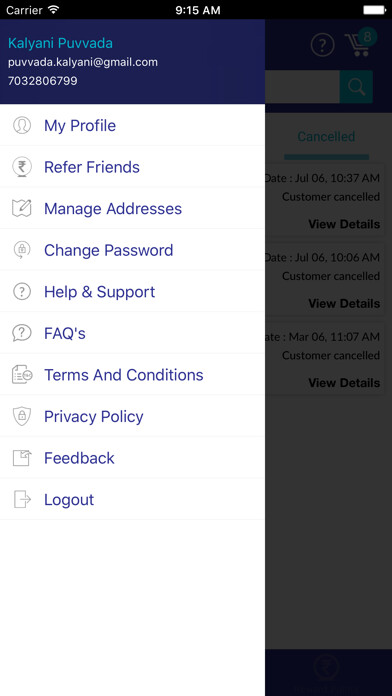Tap the question mark icon for Help & Support
The width and height of the screenshot is (392, 696).
click(x=22, y=292)
